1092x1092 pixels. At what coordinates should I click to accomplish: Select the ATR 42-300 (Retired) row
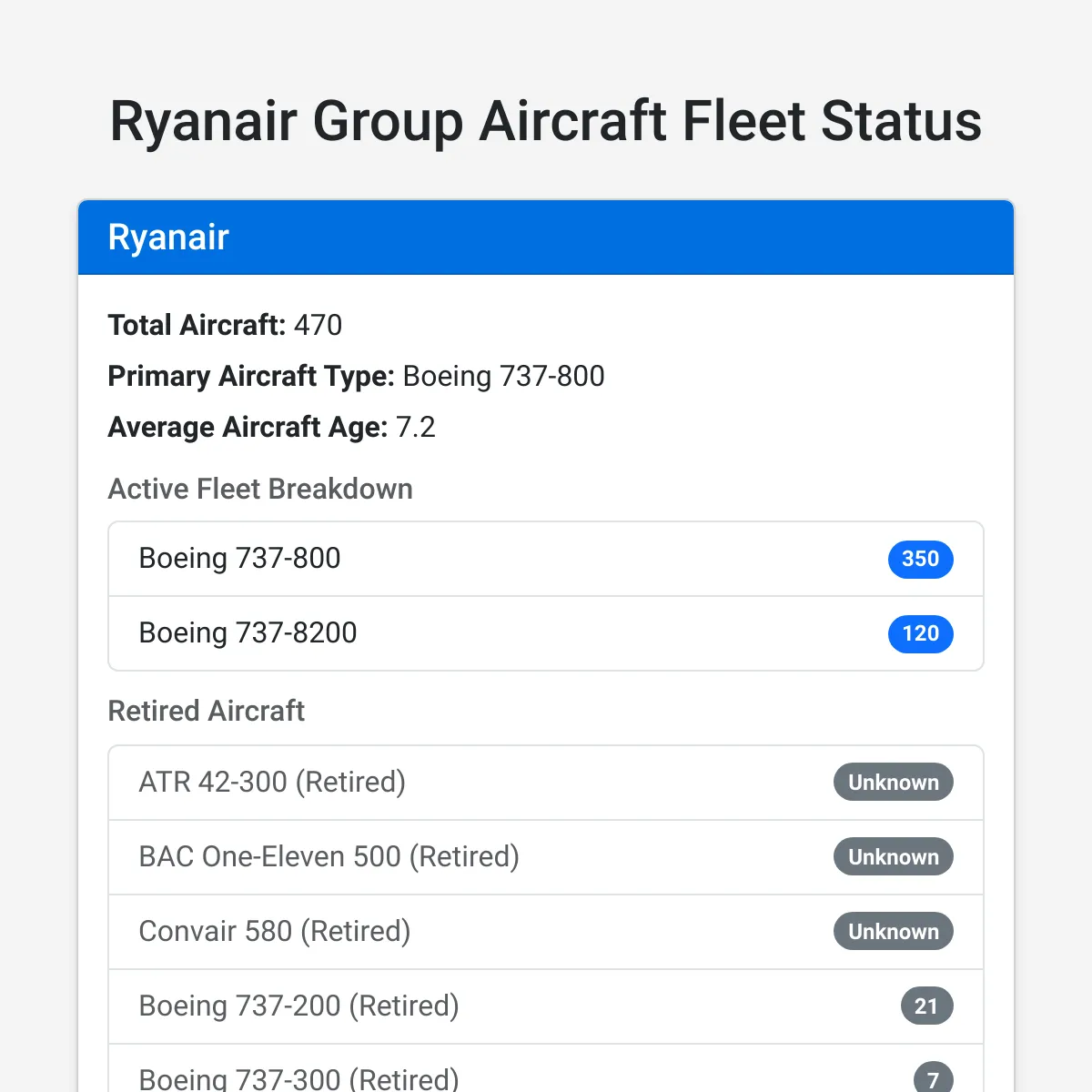click(546, 783)
